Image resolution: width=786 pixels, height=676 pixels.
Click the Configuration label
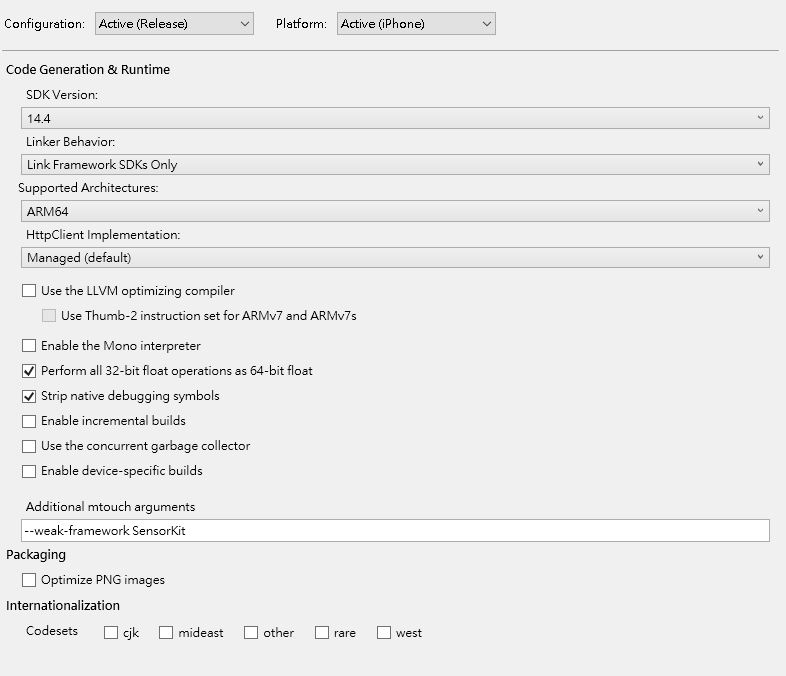(x=45, y=24)
